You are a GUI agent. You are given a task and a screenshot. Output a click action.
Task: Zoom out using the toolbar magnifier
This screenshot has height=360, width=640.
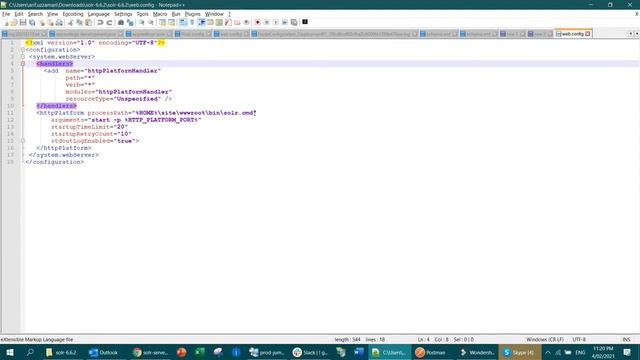pyautogui.click(x=151, y=22)
